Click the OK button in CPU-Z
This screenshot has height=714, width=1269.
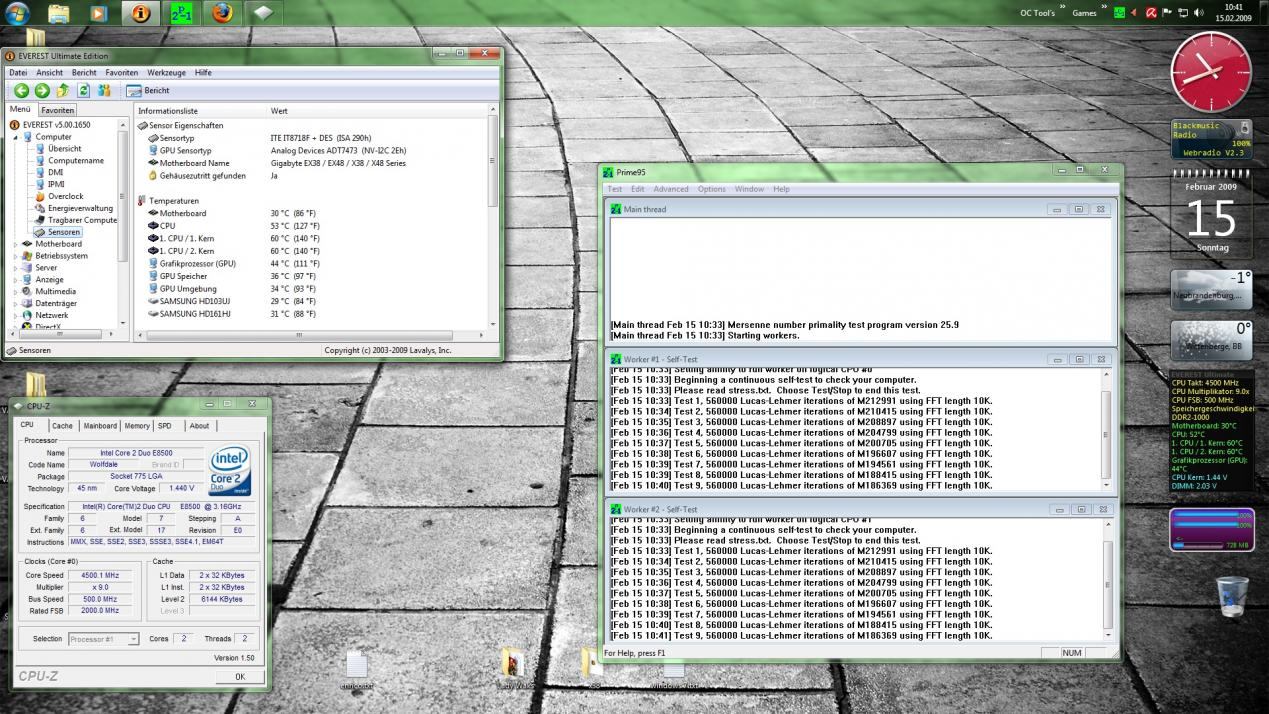pos(240,677)
